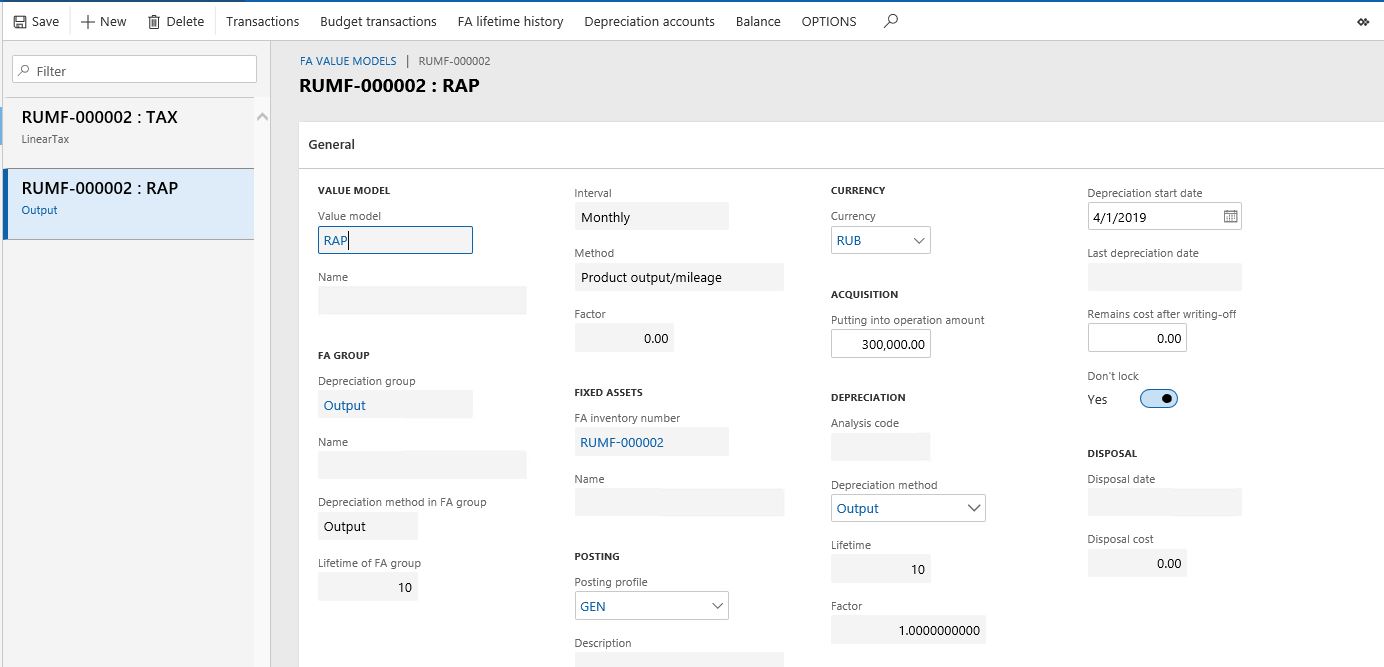Expand the Currency RUB dropdown
Screen dimensions: 1384x667
click(x=919, y=240)
